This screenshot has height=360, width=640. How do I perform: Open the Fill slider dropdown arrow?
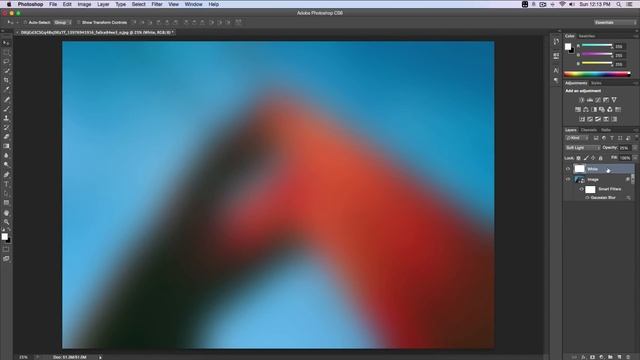pos(635,158)
